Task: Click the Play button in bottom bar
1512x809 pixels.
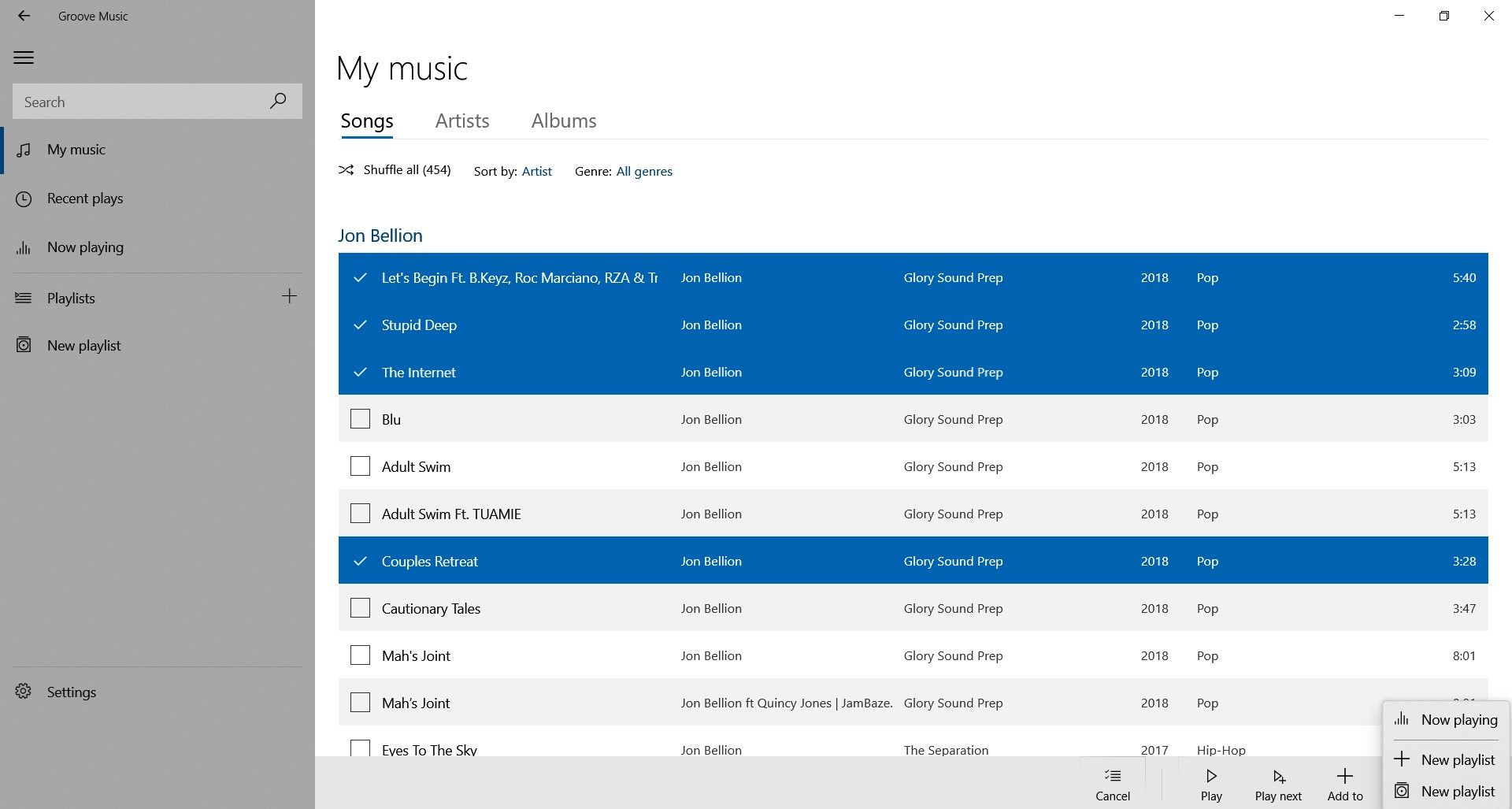Action: (x=1211, y=785)
